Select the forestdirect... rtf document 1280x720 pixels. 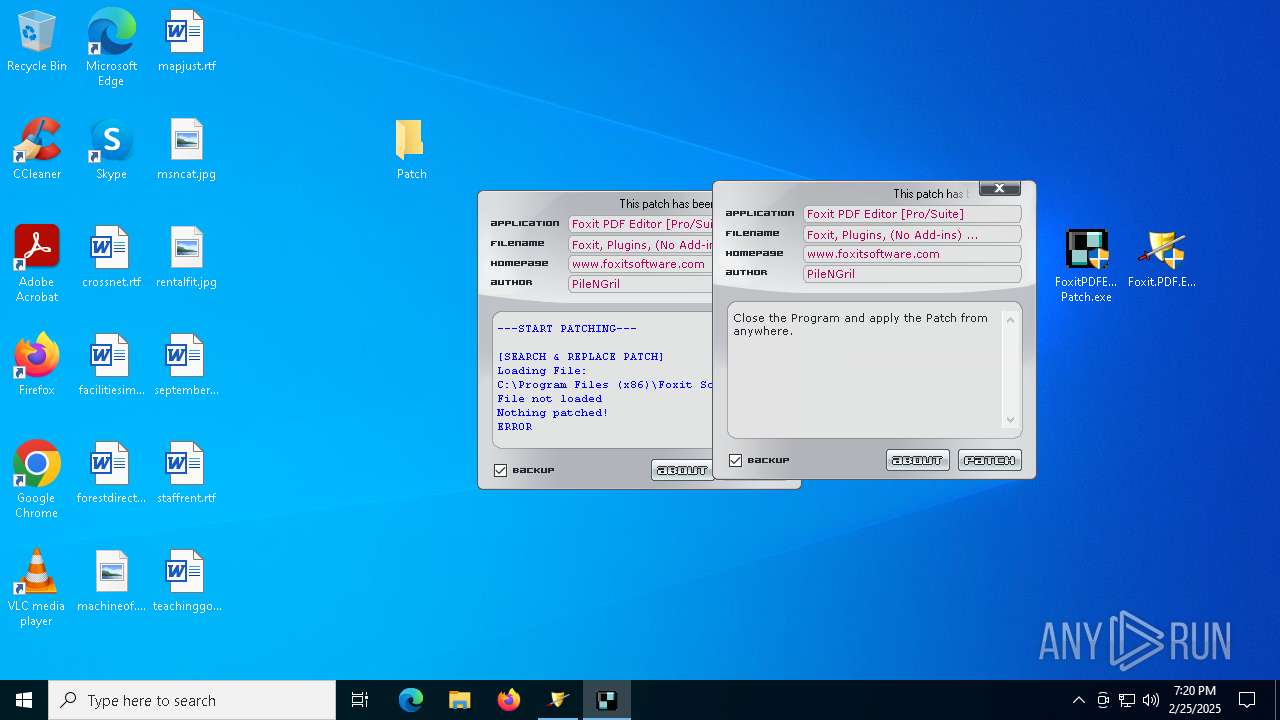(111, 474)
